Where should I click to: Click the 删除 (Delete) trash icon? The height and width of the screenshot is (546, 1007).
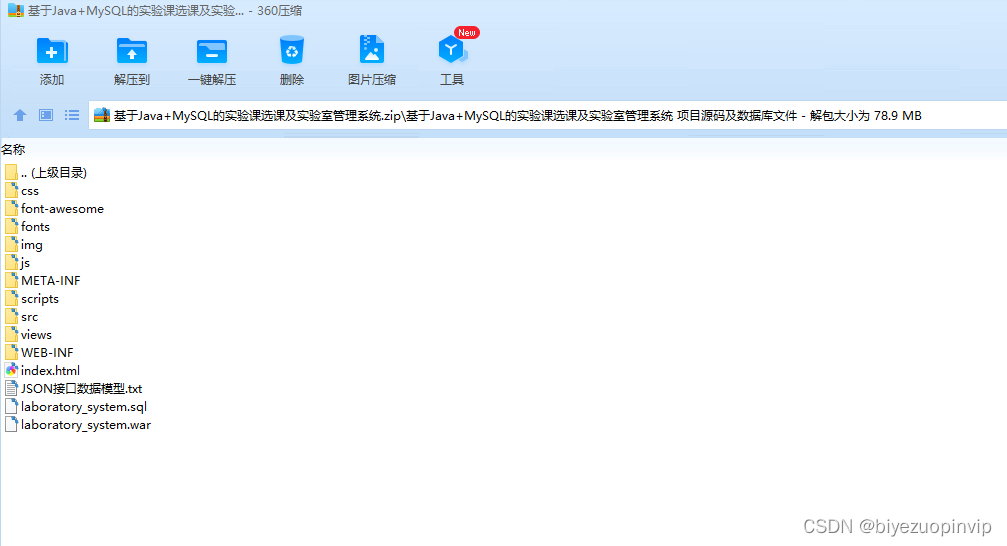pos(292,50)
